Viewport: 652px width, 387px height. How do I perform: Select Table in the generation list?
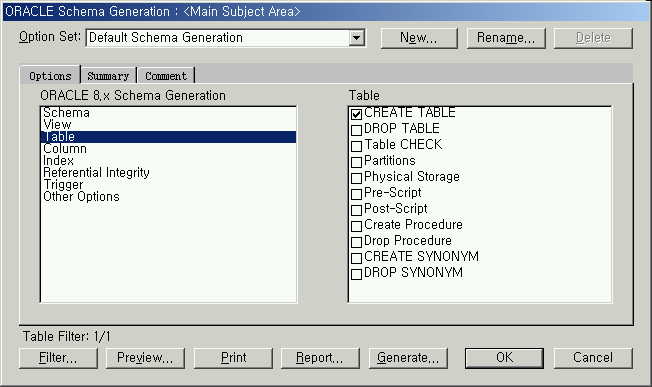pos(168,137)
